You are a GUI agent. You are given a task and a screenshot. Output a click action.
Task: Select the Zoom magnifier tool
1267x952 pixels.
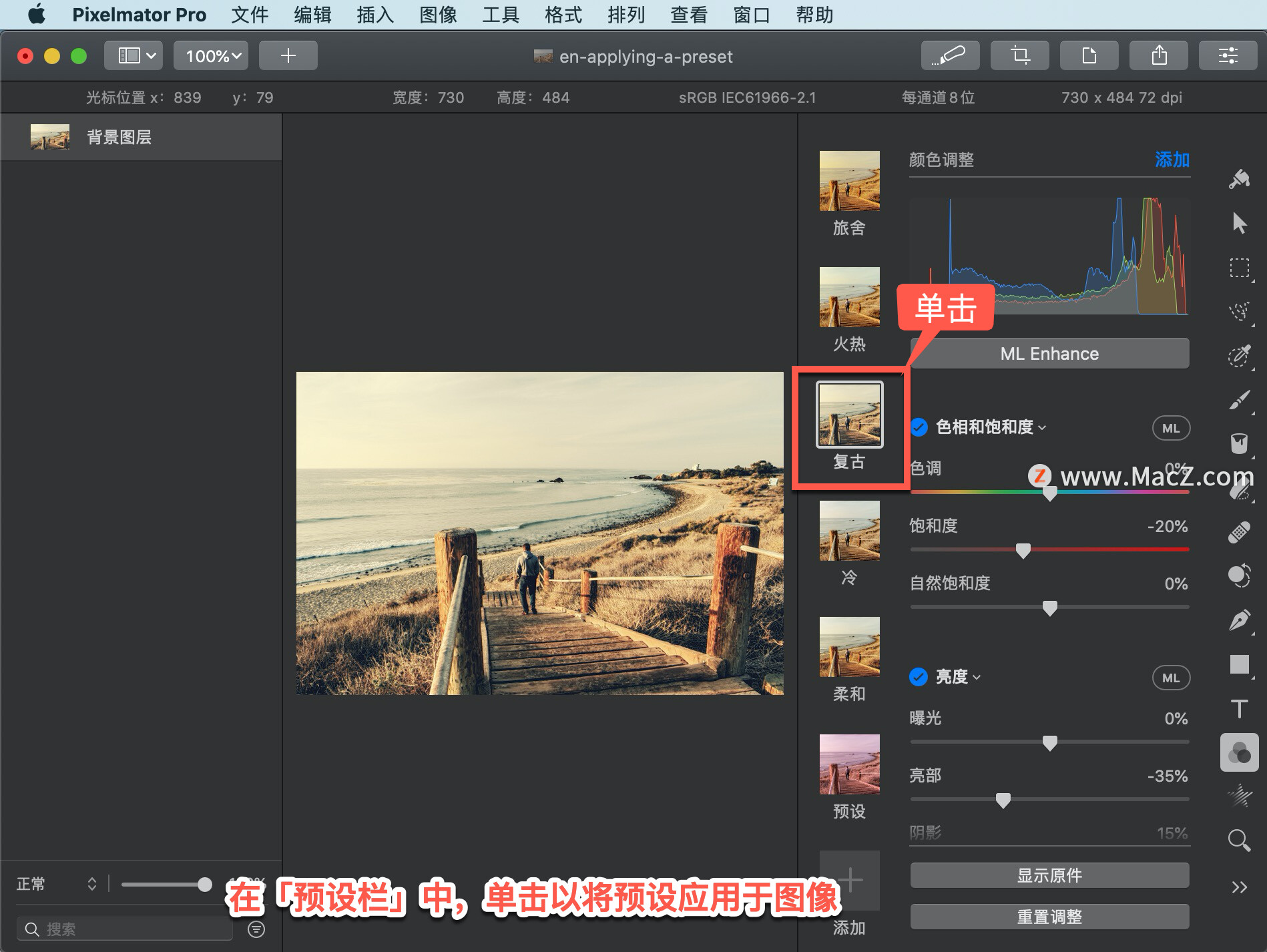(x=1239, y=840)
